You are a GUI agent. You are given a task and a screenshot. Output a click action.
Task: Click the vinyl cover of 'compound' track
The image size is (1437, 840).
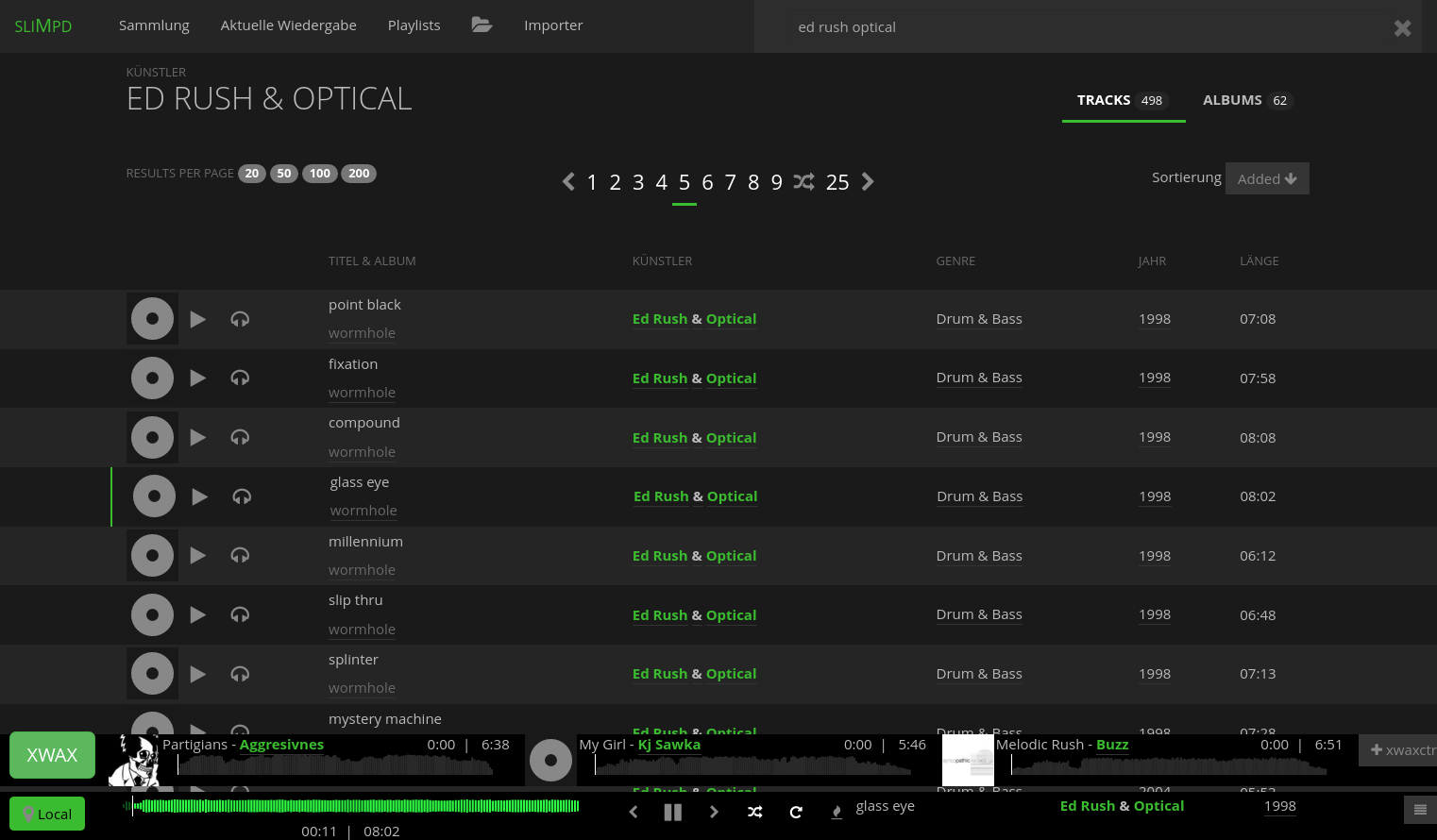pos(152,438)
